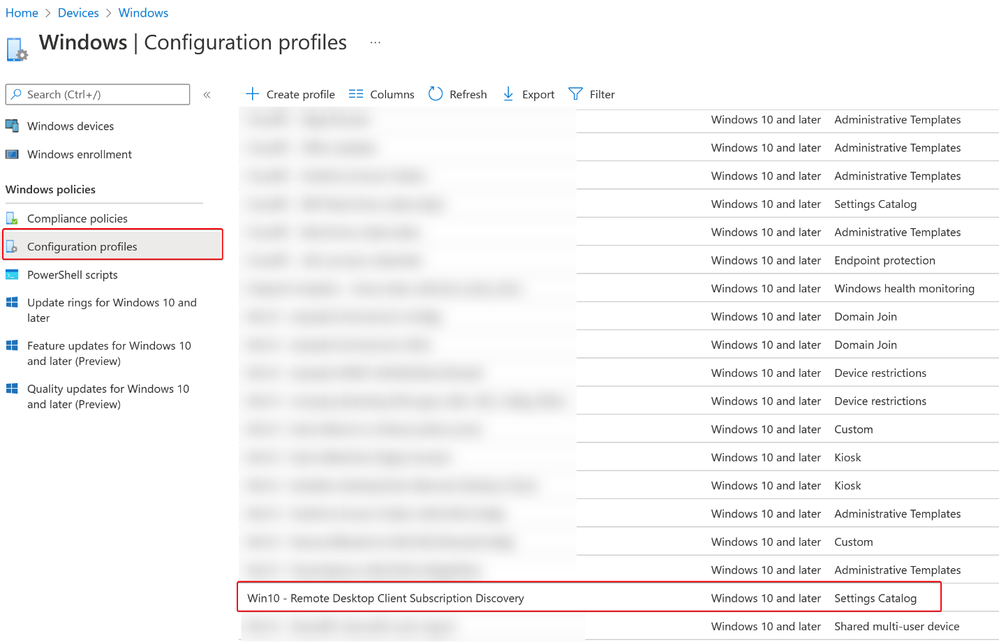Click the Refresh label
999x642 pixels.
pyautogui.click(x=468, y=94)
